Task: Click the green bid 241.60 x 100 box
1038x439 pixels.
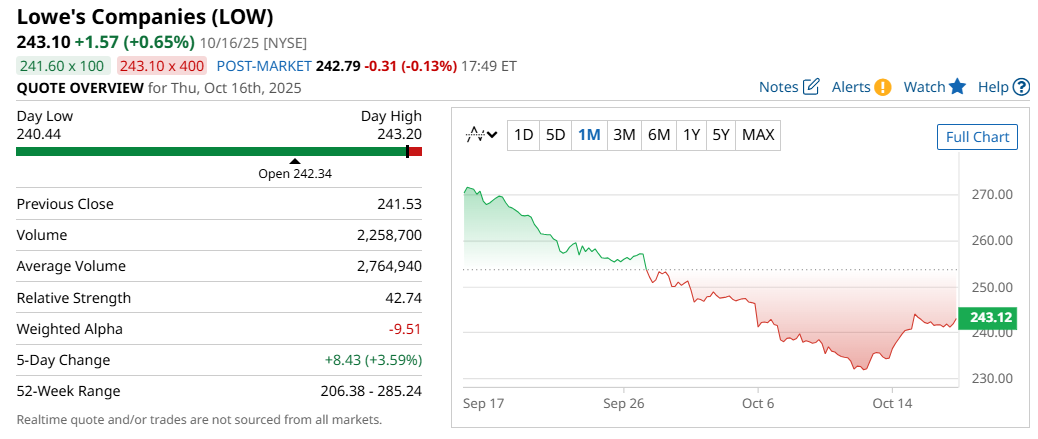Action: [63, 66]
